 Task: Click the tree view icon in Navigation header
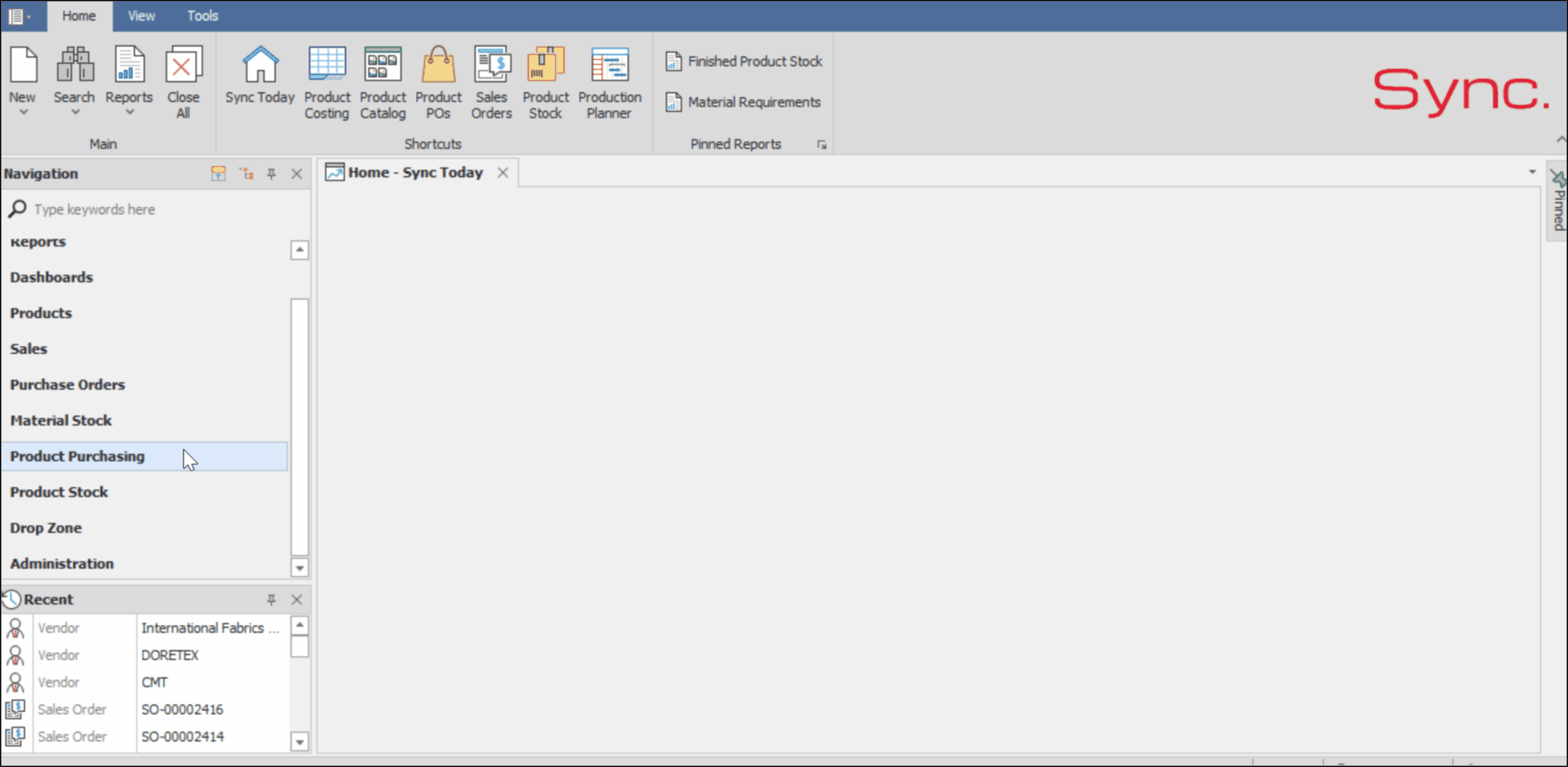point(246,174)
